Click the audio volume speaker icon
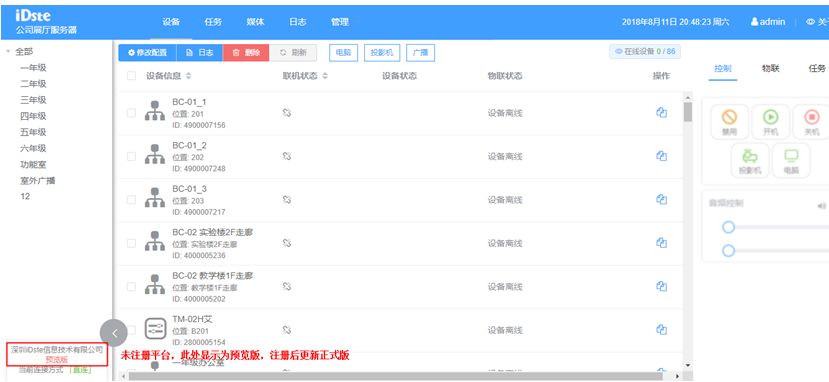 click(x=821, y=206)
